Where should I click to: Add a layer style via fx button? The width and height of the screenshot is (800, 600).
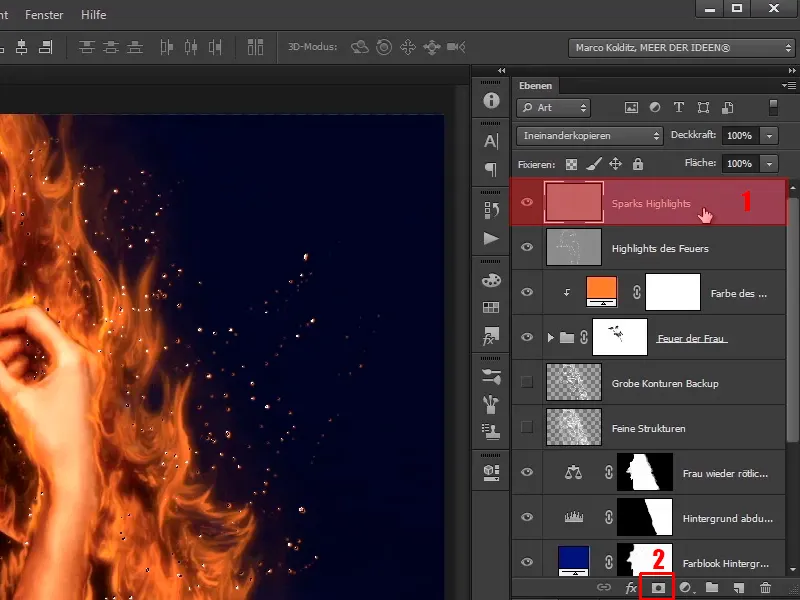pos(631,588)
